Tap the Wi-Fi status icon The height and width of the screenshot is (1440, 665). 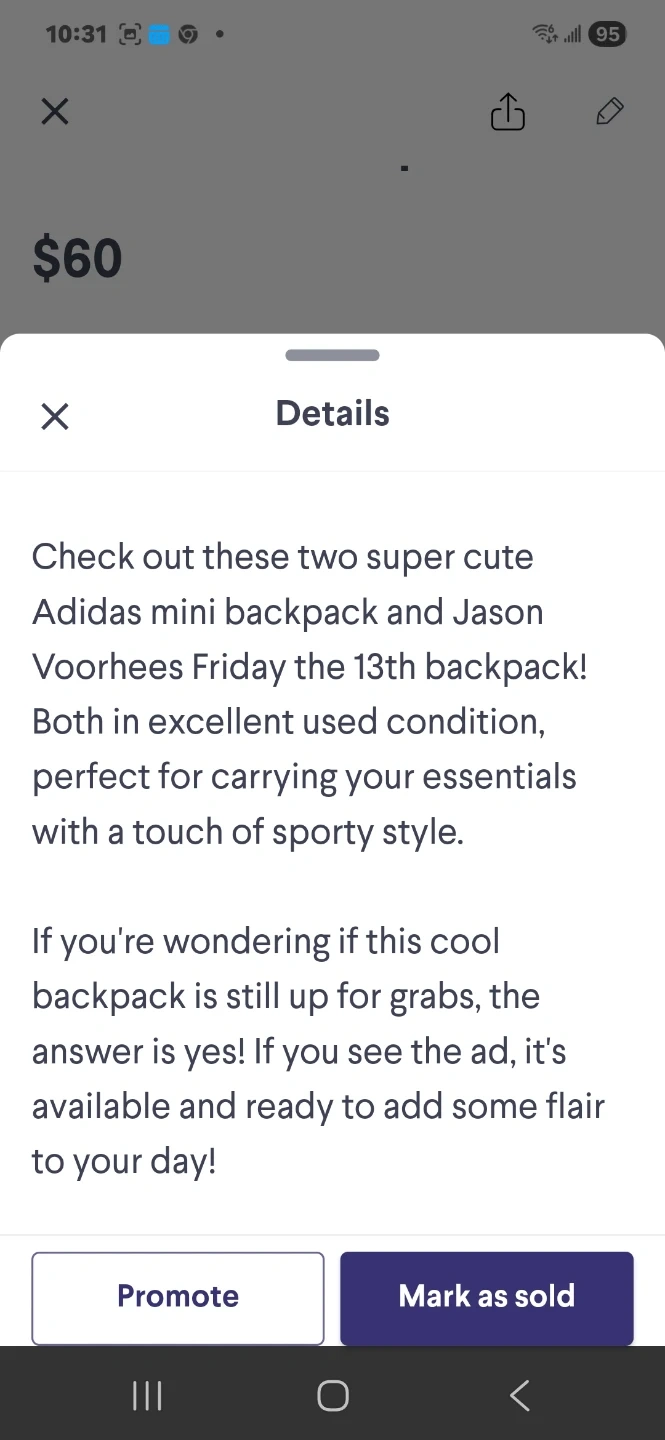click(545, 34)
